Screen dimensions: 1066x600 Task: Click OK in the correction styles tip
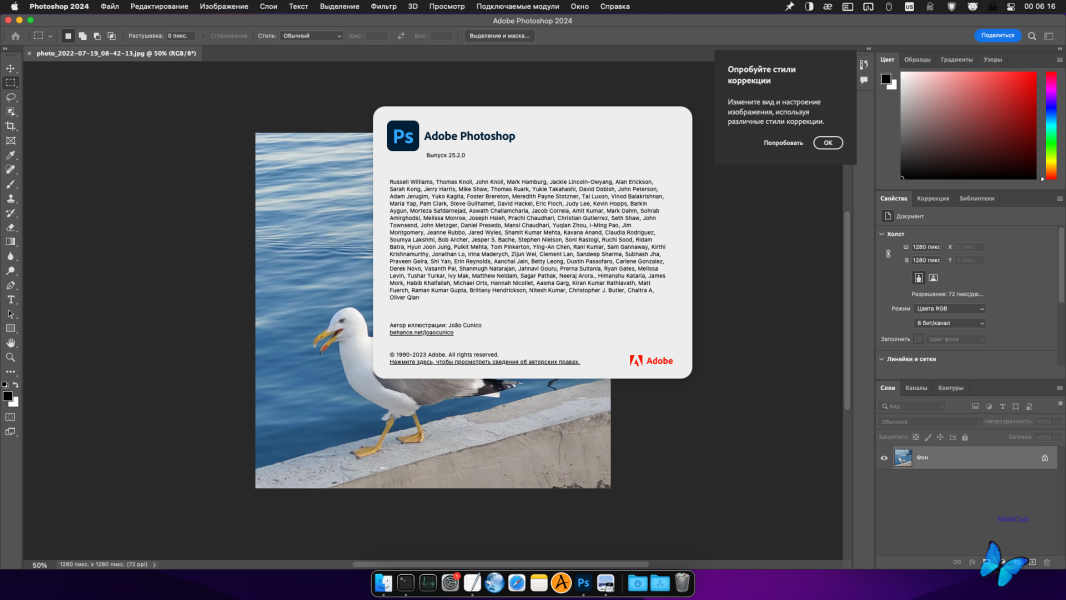click(x=828, y=143)
